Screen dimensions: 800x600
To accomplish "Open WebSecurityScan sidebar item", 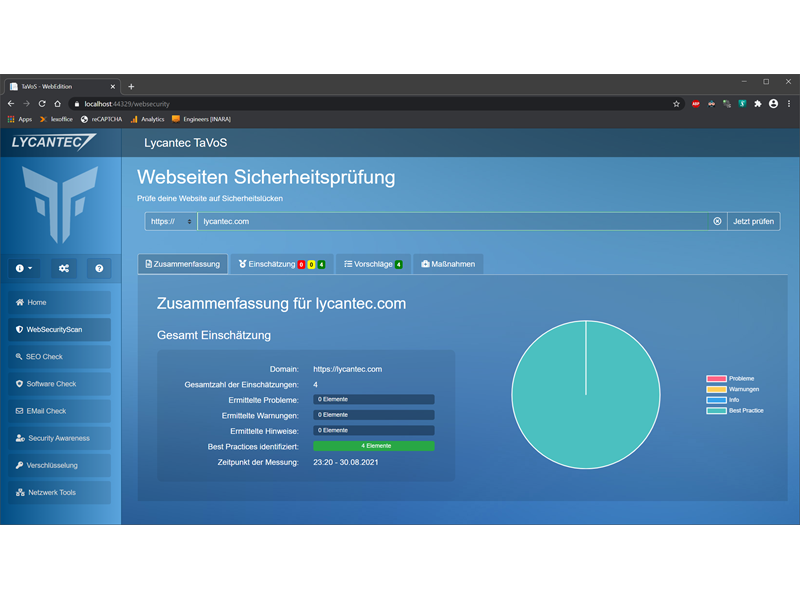I will click(x=59, y=330).
